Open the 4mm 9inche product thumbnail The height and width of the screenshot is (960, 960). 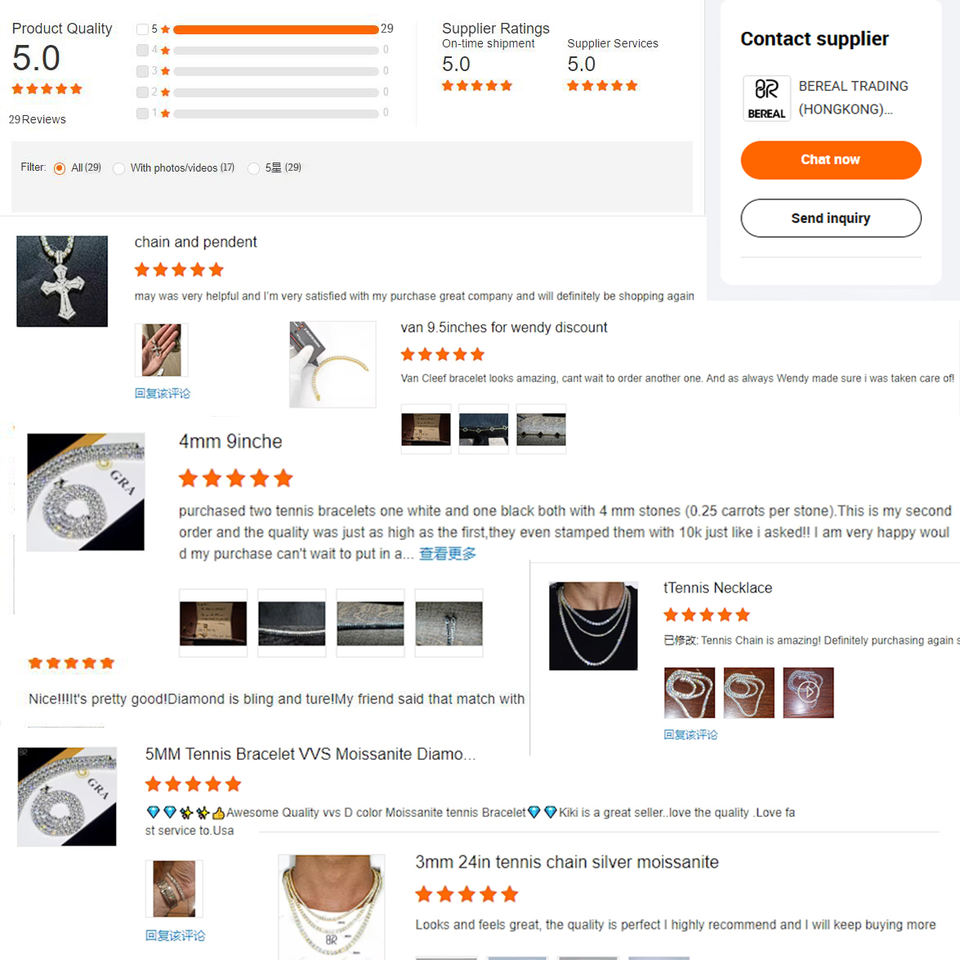click(86, 492)
